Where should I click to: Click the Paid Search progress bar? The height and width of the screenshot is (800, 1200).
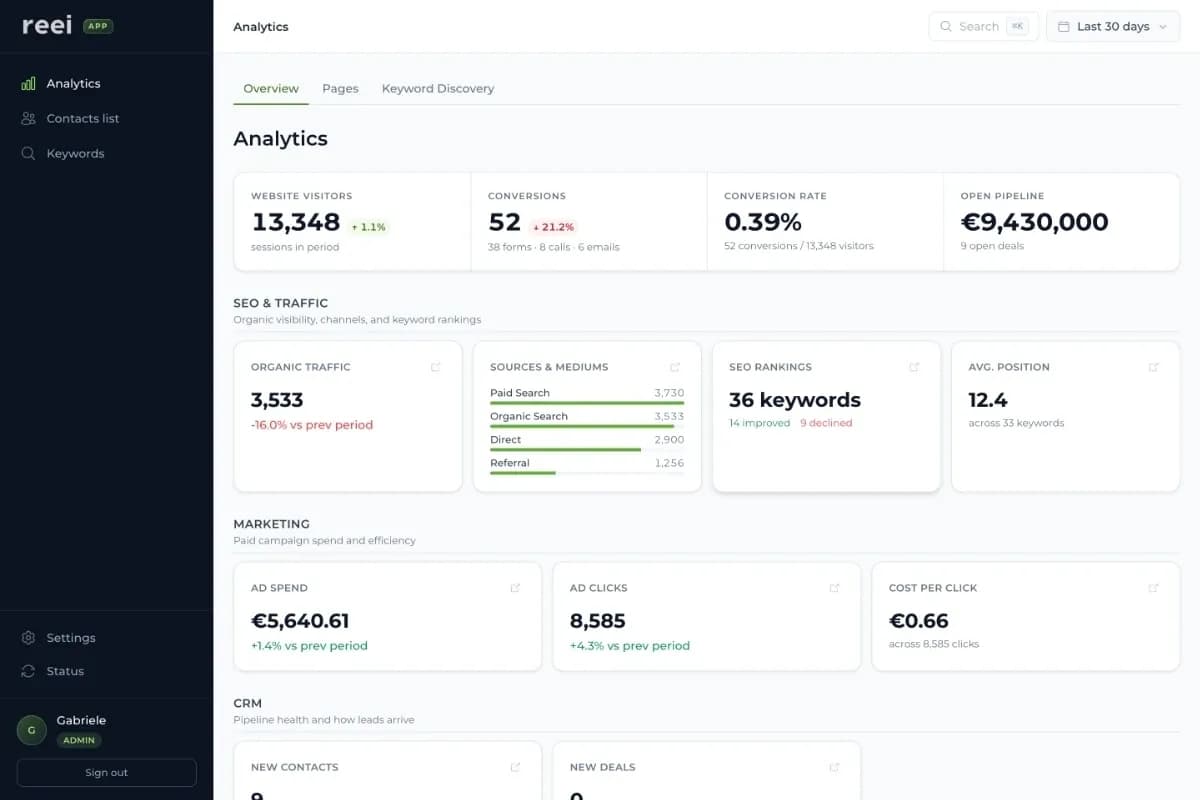tap(587, 403)
